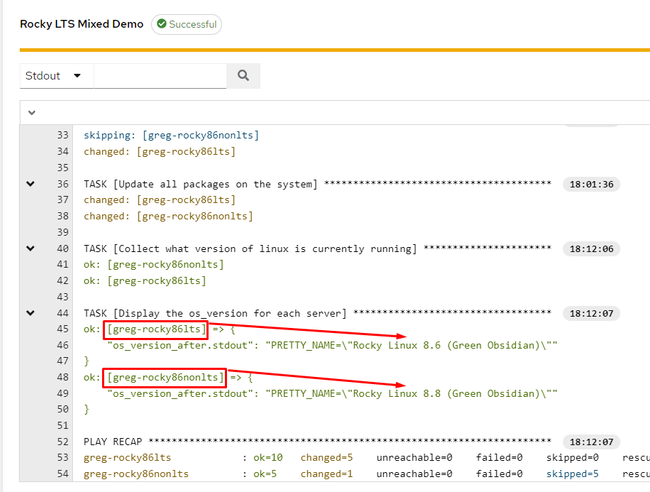
Task: Click the 18:12:07 badge on Display task
Action: click(591, 313)
